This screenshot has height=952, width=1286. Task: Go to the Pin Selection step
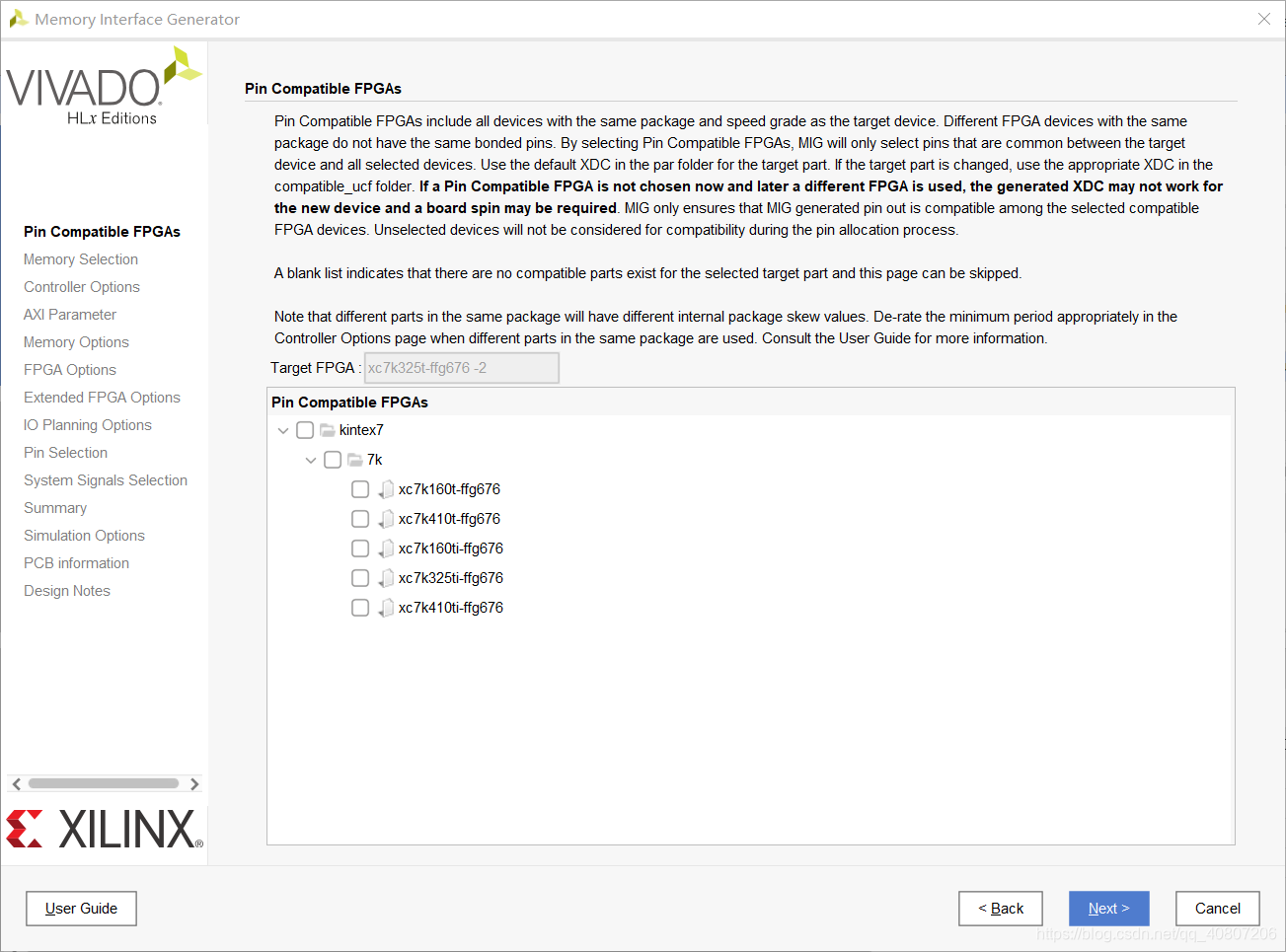click(65, 453)
